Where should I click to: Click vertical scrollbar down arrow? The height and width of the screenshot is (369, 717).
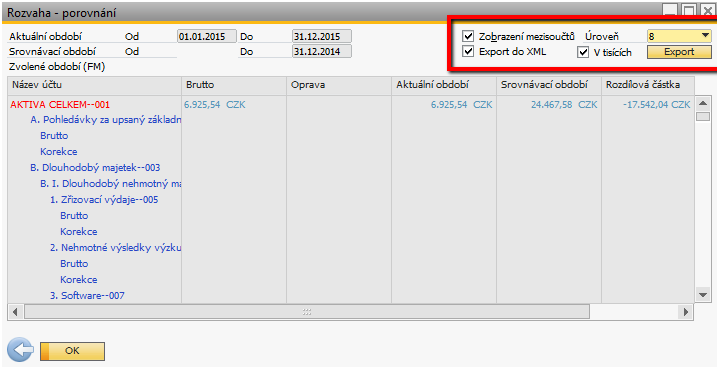[703, 295]
